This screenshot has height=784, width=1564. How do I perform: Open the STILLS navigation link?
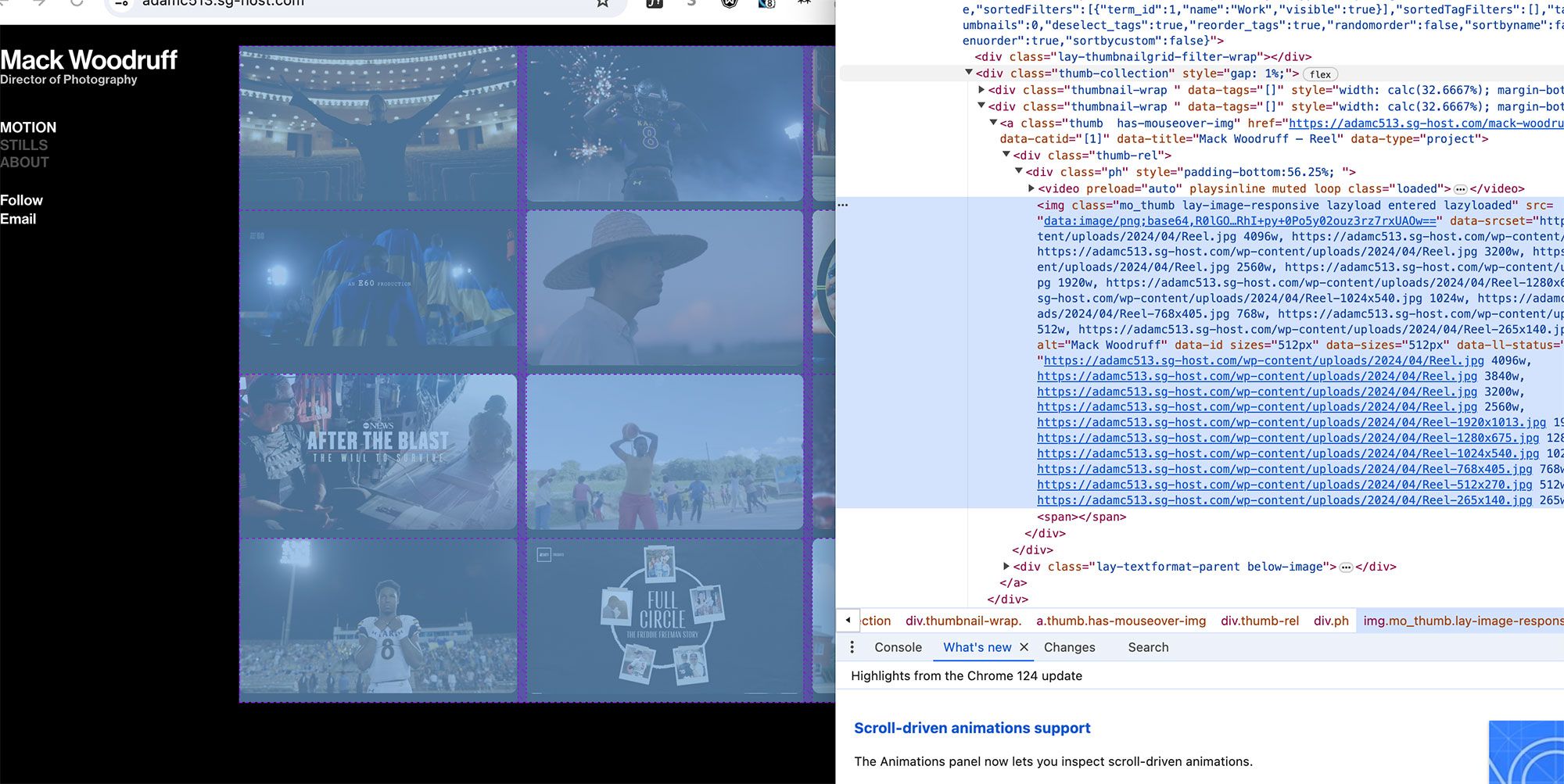(24, 145)
